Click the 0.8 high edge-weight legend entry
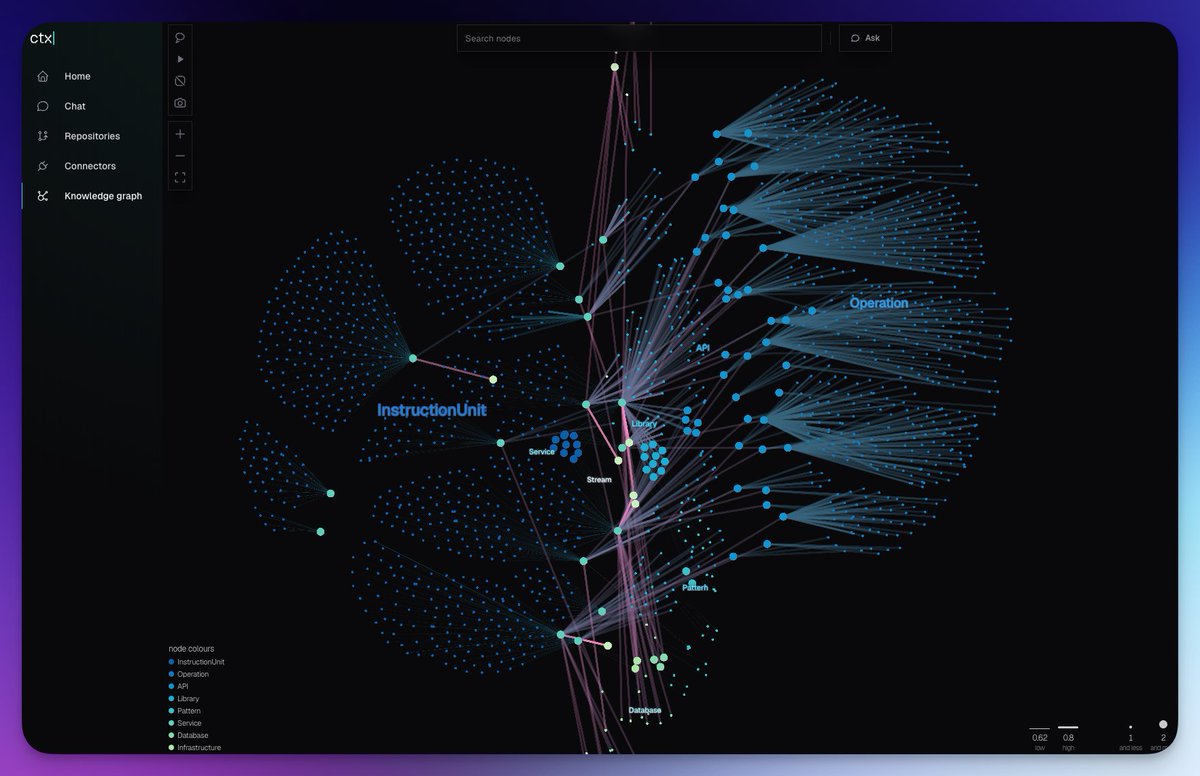Screen dimensions: 1200x776 1068,738
